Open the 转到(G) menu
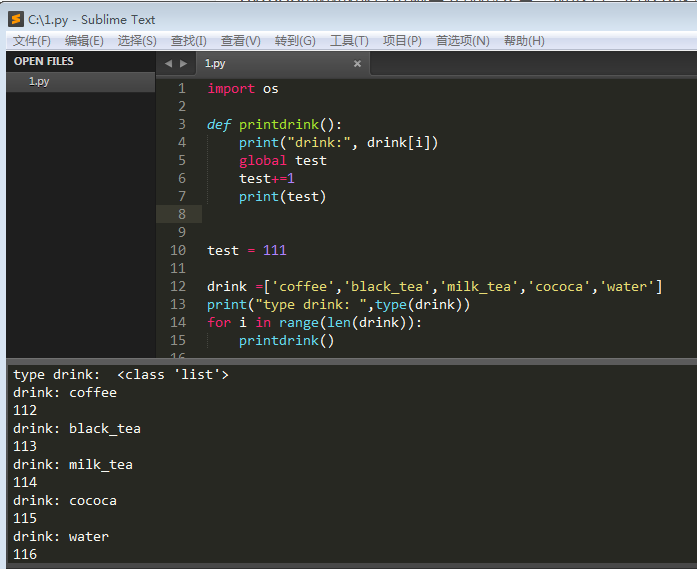Viewport: 697px width, 569px height. pos(295,41)
